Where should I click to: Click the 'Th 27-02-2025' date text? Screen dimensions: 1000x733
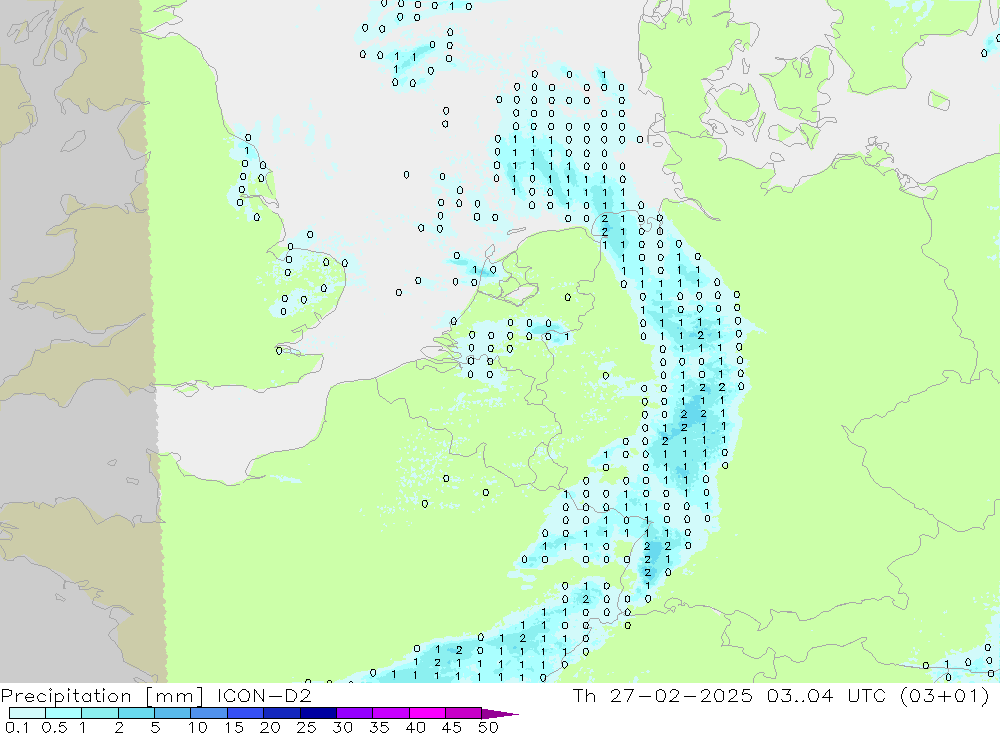[662, 695]
